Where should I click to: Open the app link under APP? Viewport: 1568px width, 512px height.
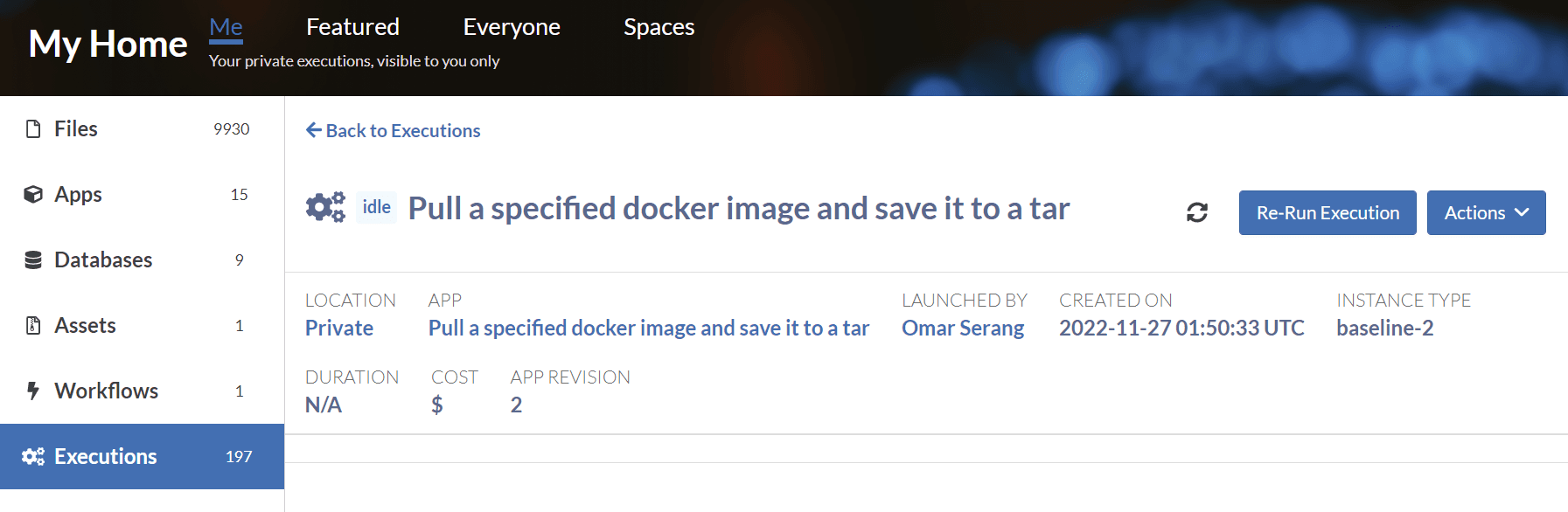[x=648, y=328]
